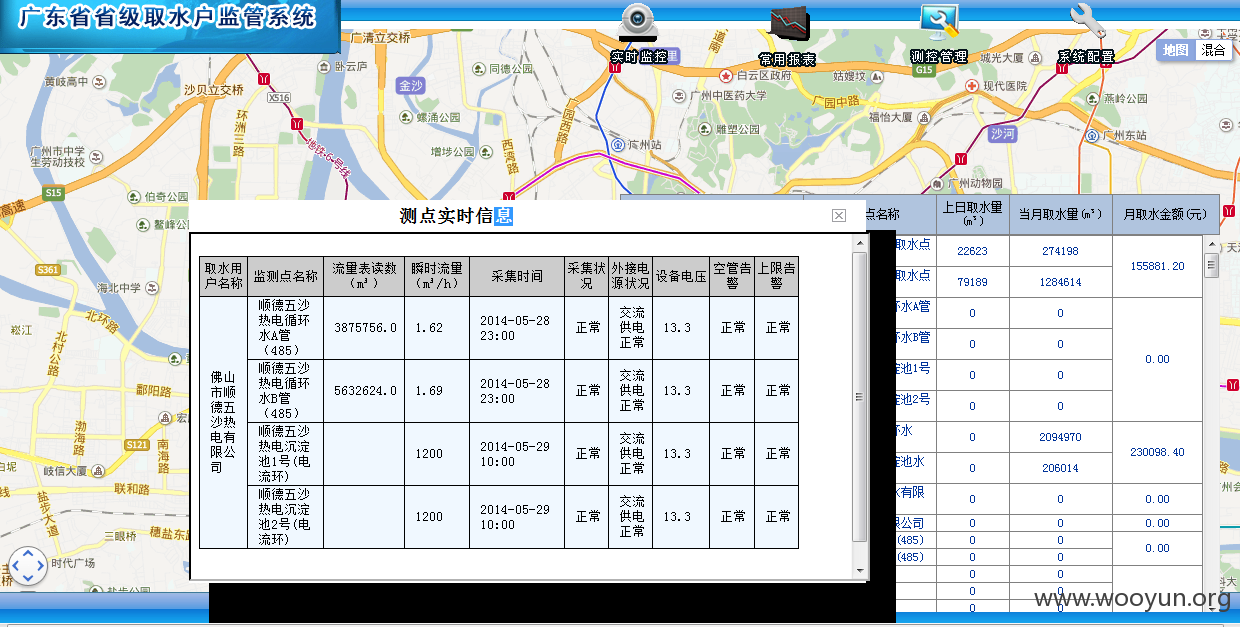Click the 广州站 railway marker
The image size is (1240, 627).
(x=620, y=144)
